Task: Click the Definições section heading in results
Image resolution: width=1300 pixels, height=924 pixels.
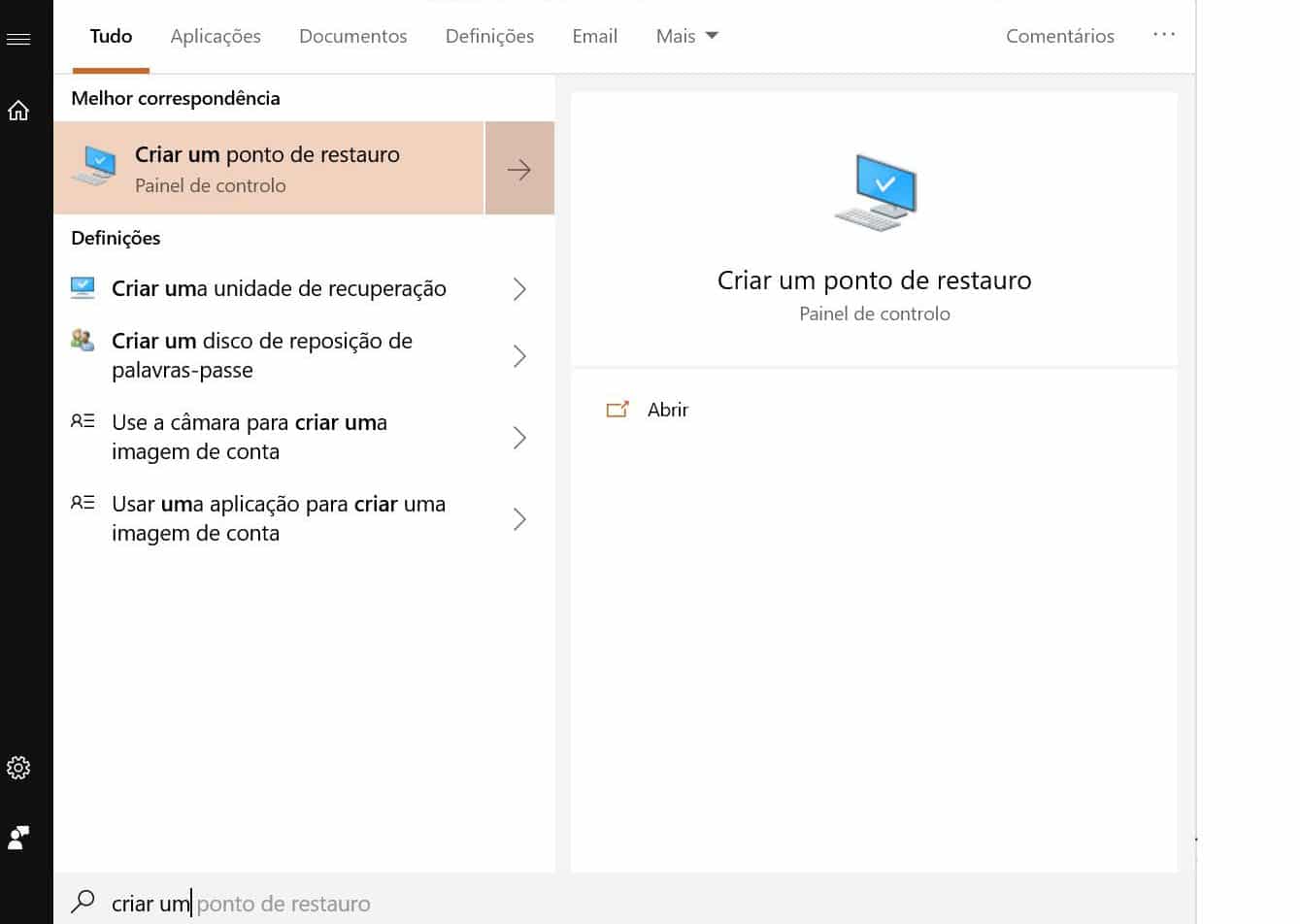Action: coord(116,238)
